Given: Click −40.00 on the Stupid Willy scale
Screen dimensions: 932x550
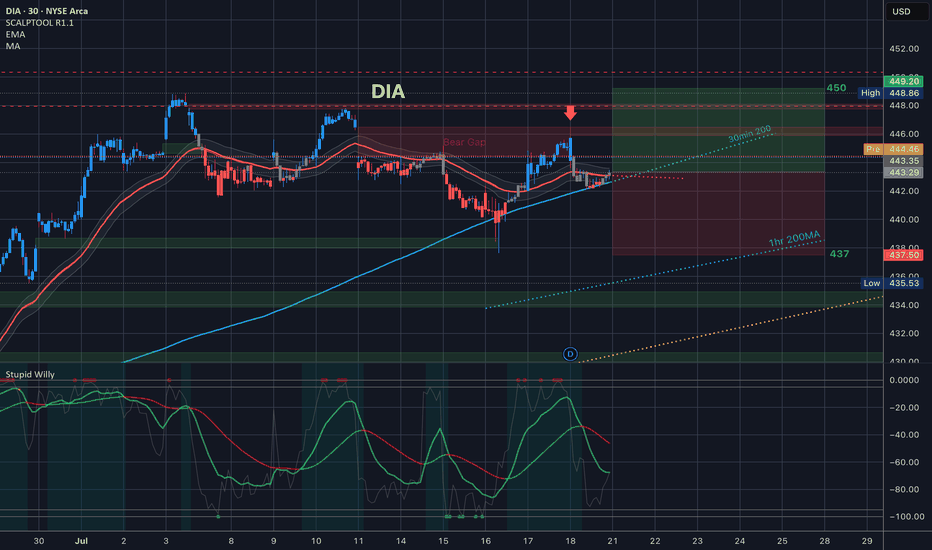Looking at the screenshot, I should pyautogui.click(x=904, y=435).
